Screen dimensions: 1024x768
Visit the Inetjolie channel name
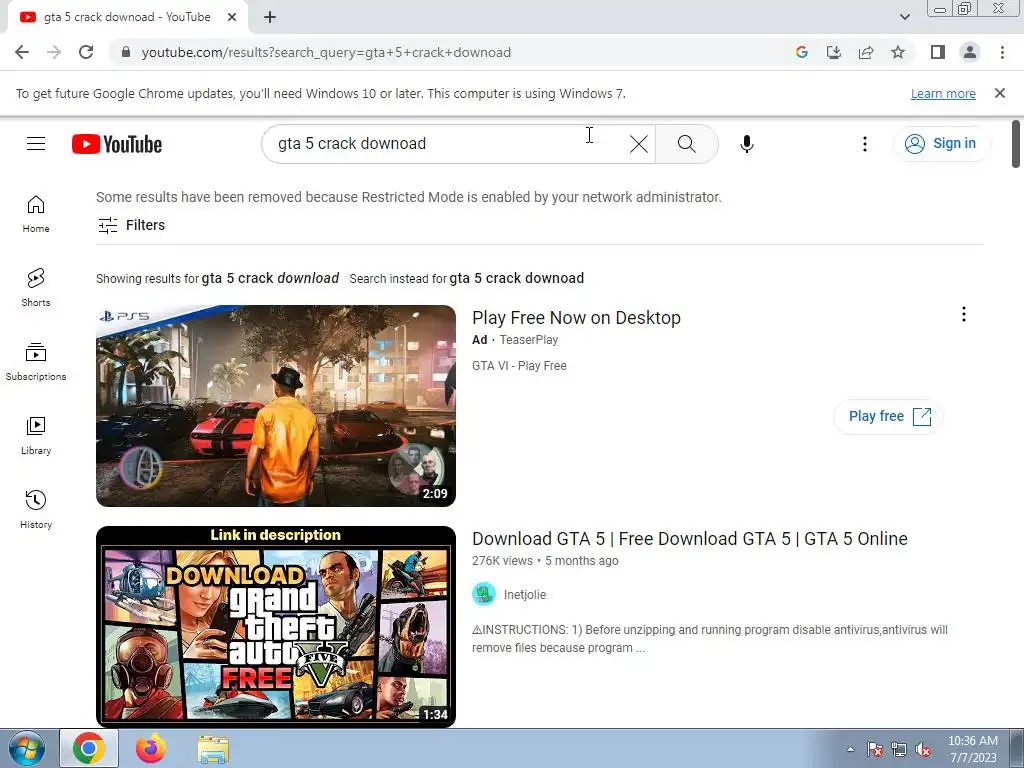tap(524, 595)
